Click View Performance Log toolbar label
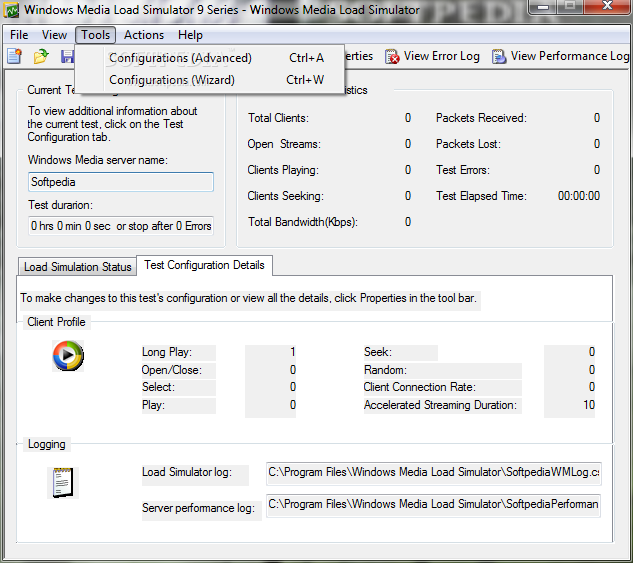This screenshot has height=563, width=633. click(570, 56)
